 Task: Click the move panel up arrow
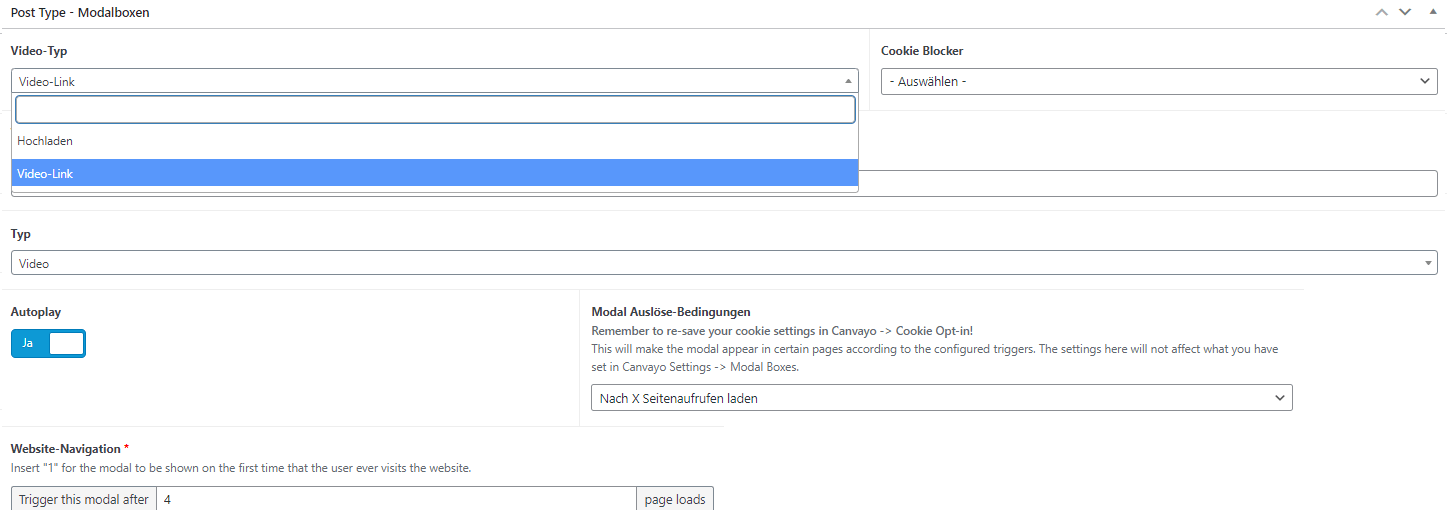(1381, 12)
